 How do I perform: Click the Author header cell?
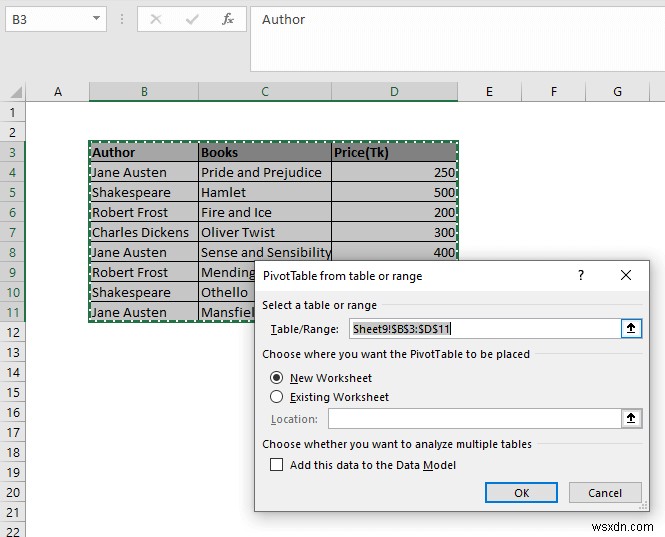144,152
